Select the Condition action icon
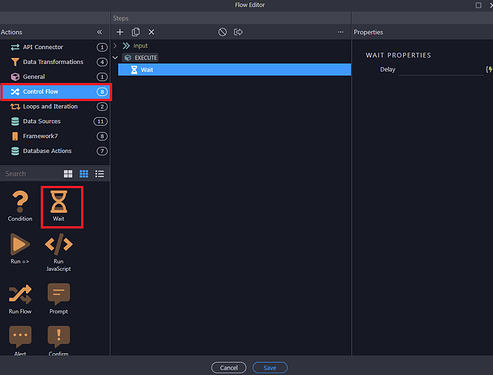Viewport: 493px width, 375px height. click(x=20, y=206)
